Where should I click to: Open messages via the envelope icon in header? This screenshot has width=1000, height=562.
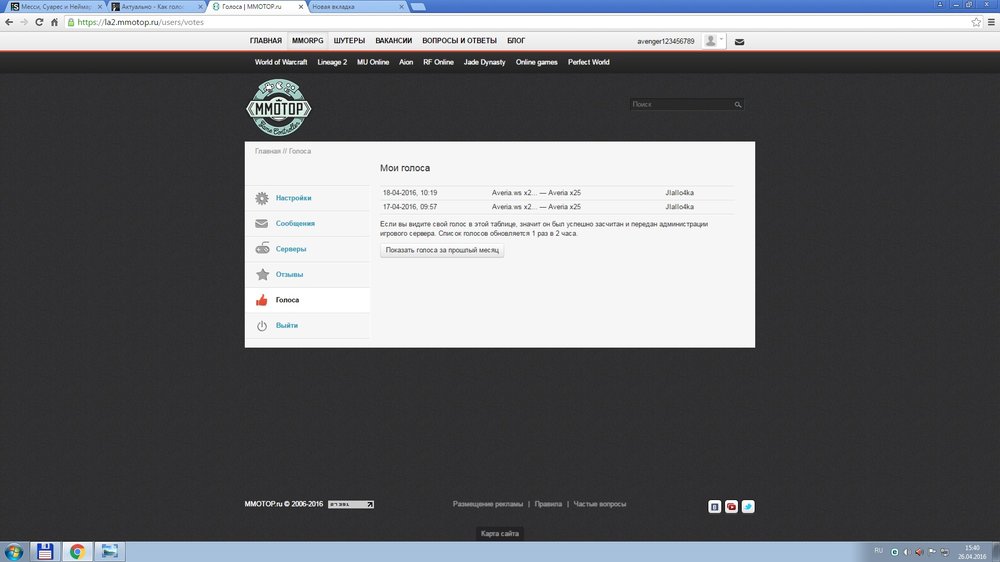coord(739,42)
